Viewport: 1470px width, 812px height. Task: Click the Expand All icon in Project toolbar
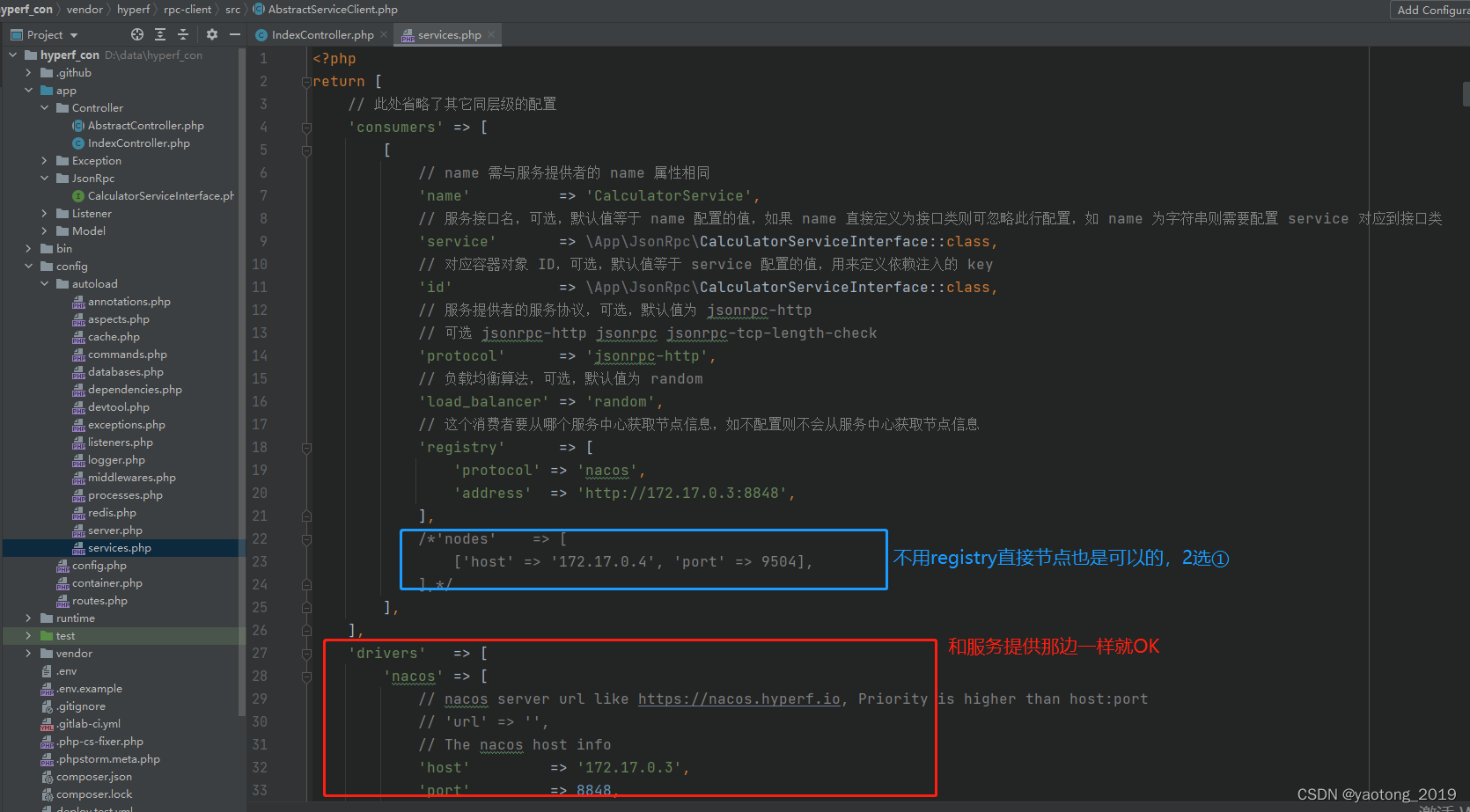[x=159, y=34]
